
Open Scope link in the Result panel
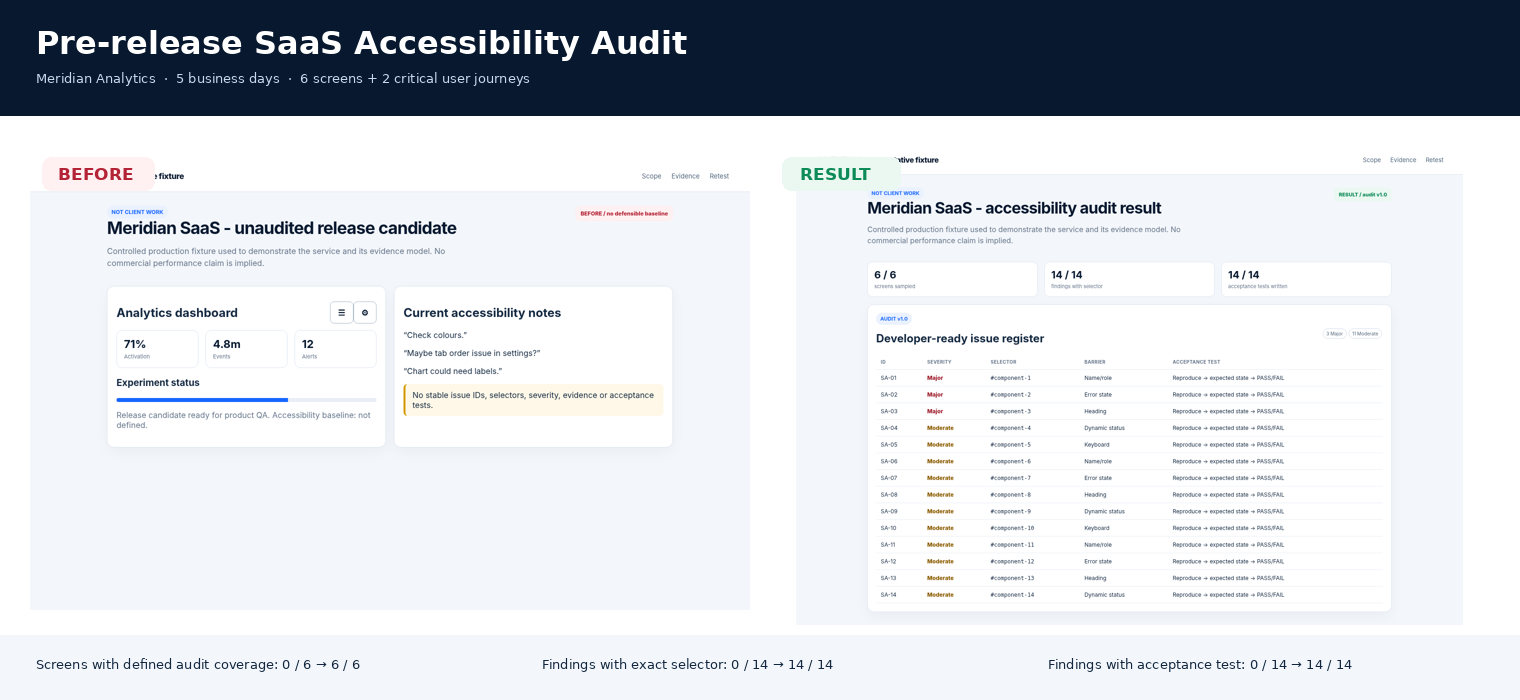(1372, 160)
